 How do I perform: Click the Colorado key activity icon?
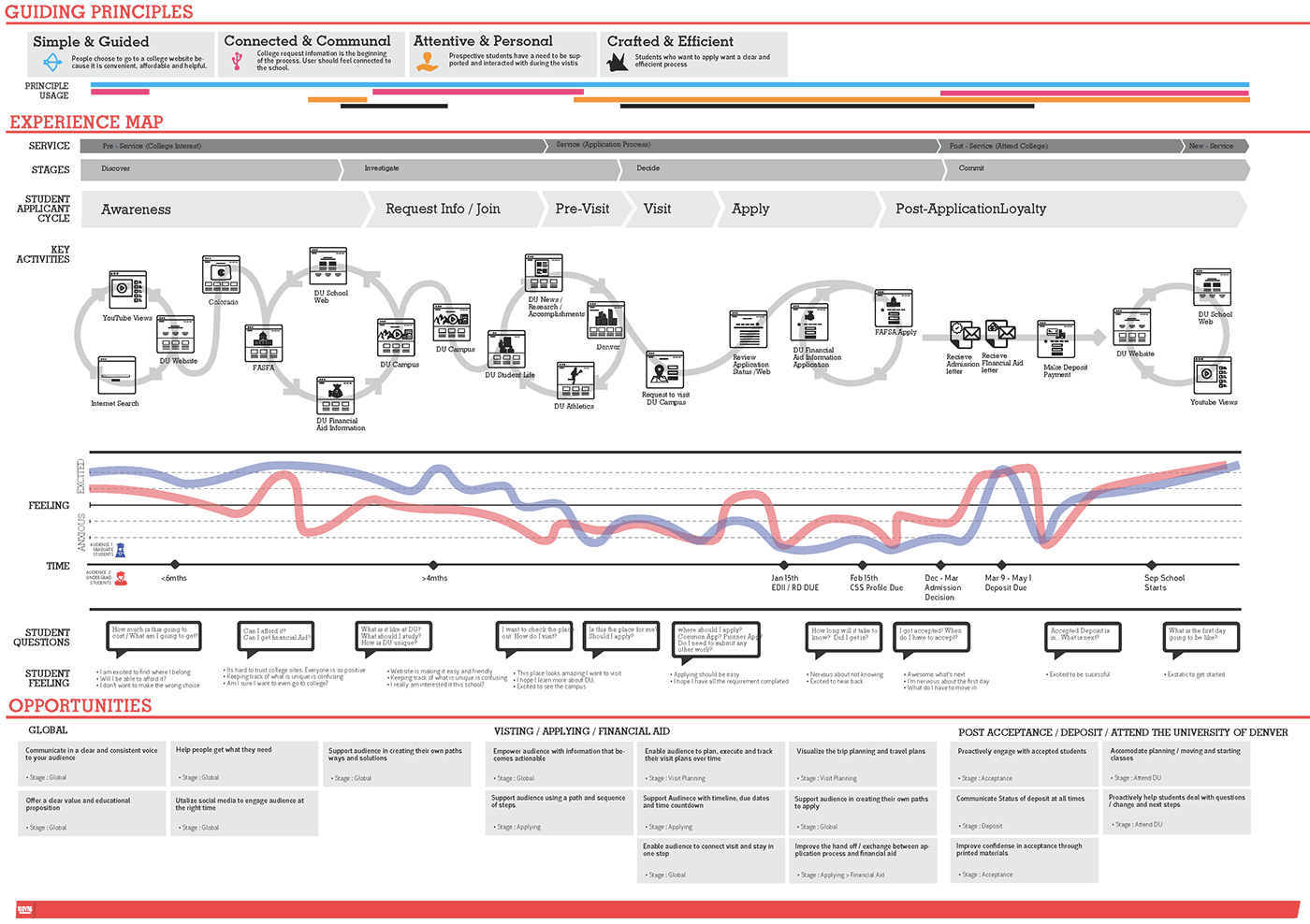point(221,275)
